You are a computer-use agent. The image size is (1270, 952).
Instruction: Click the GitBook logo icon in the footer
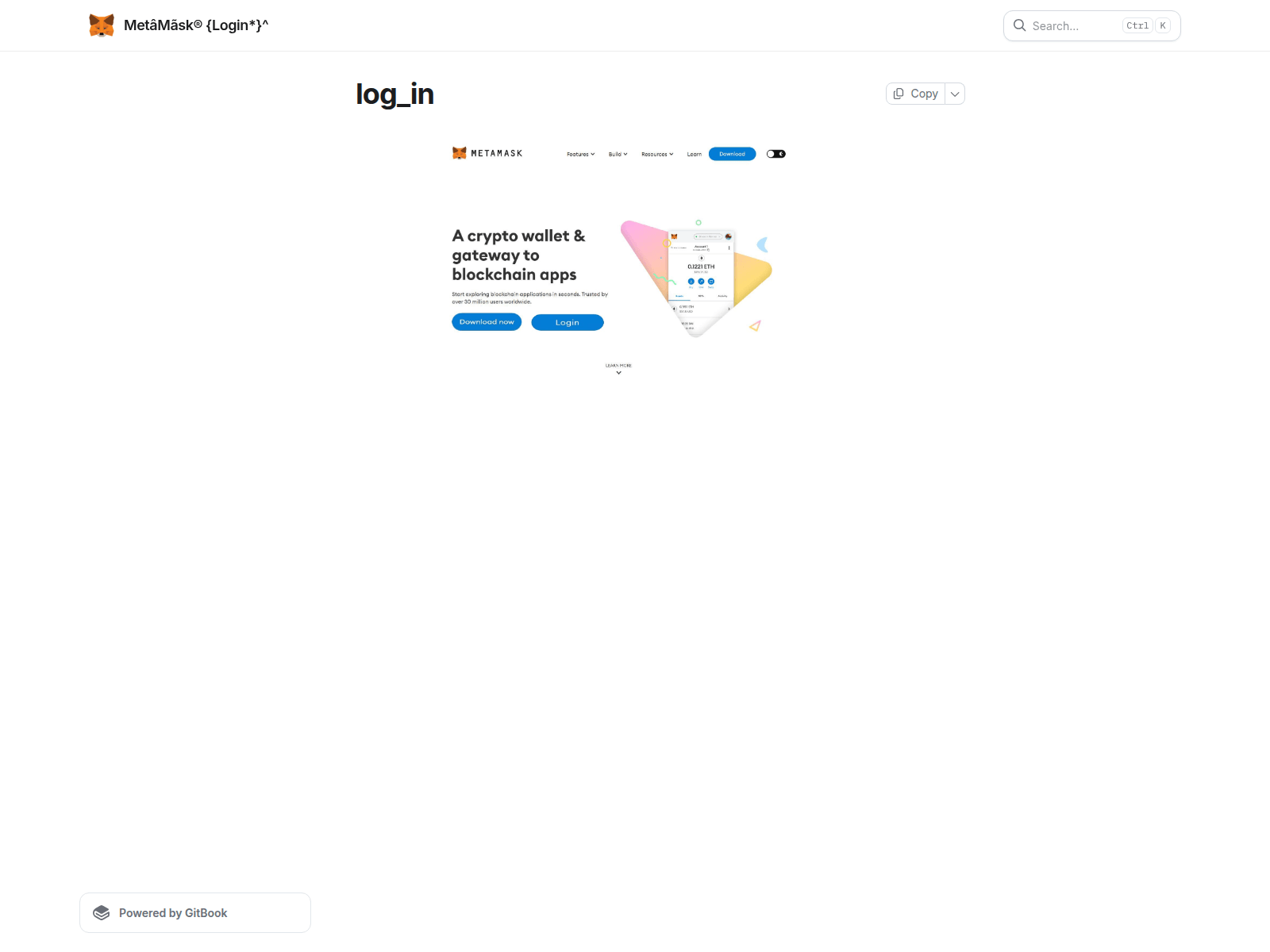[102, 913]
